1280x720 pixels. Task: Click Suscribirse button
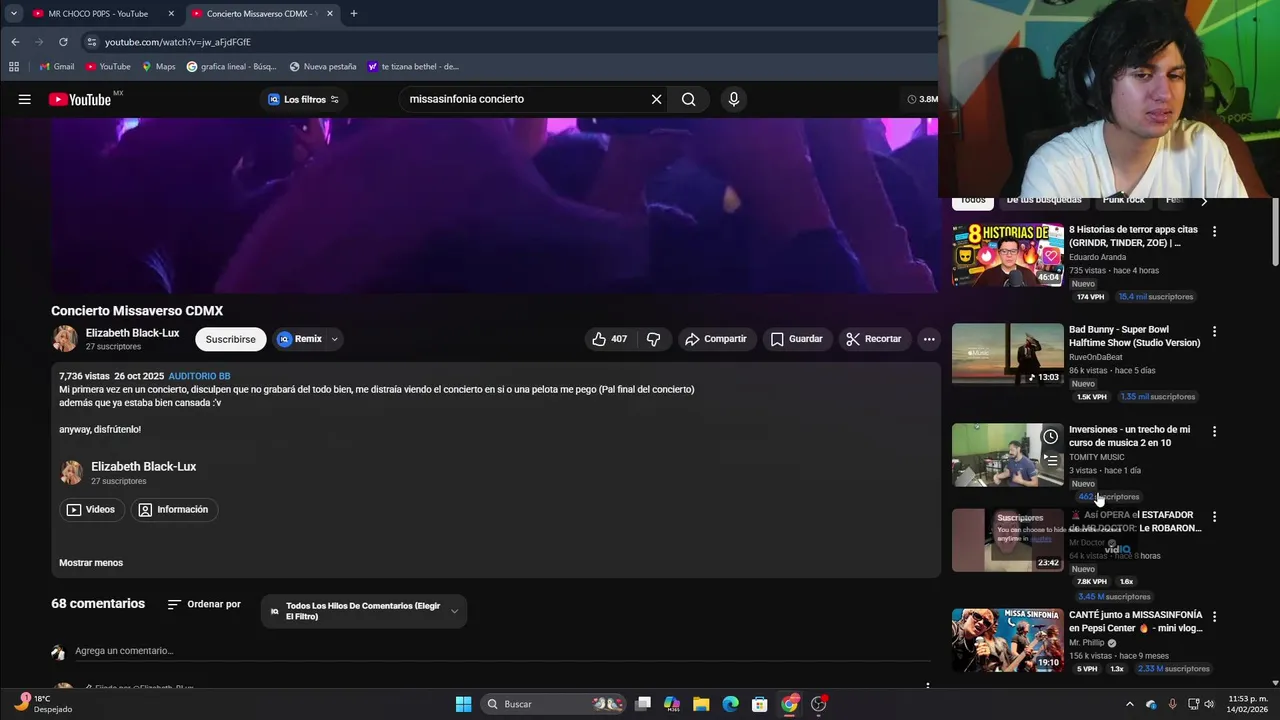(x=230, y=339)
